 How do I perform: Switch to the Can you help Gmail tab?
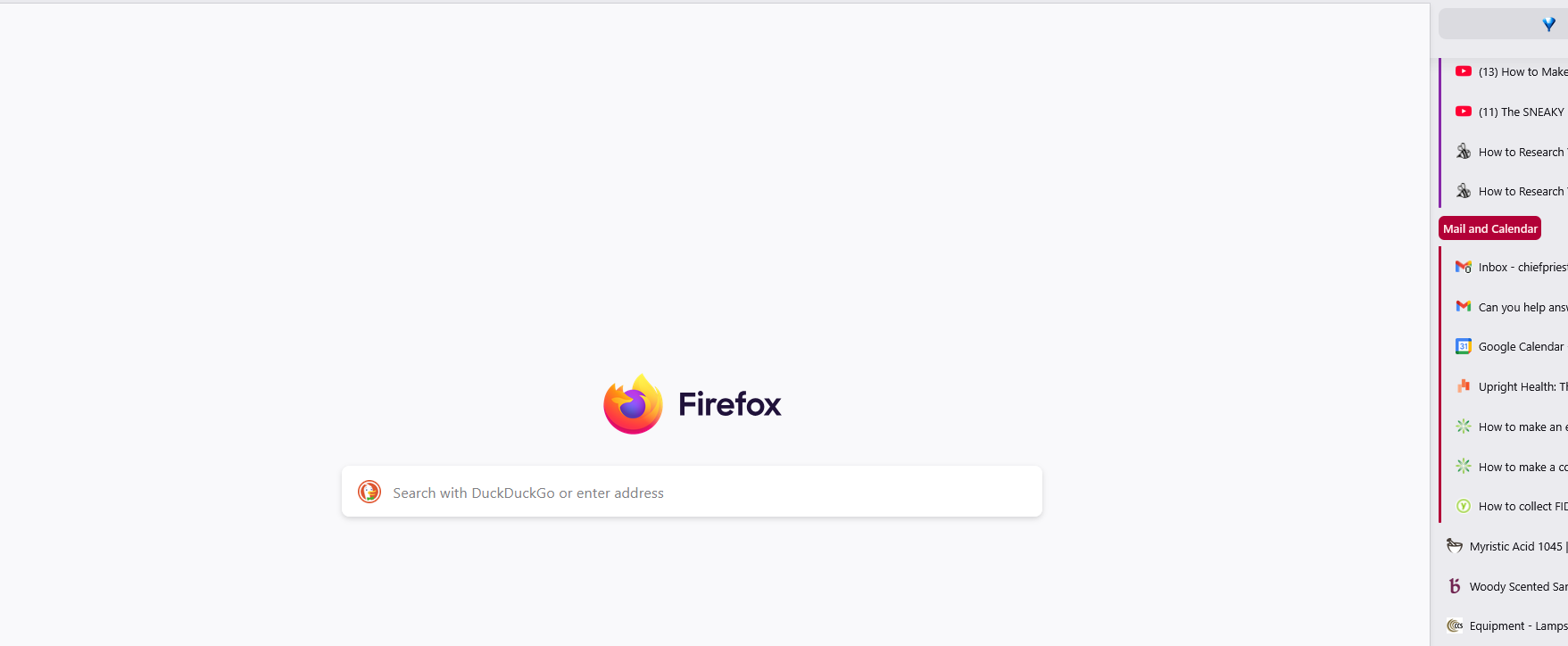1506,307
